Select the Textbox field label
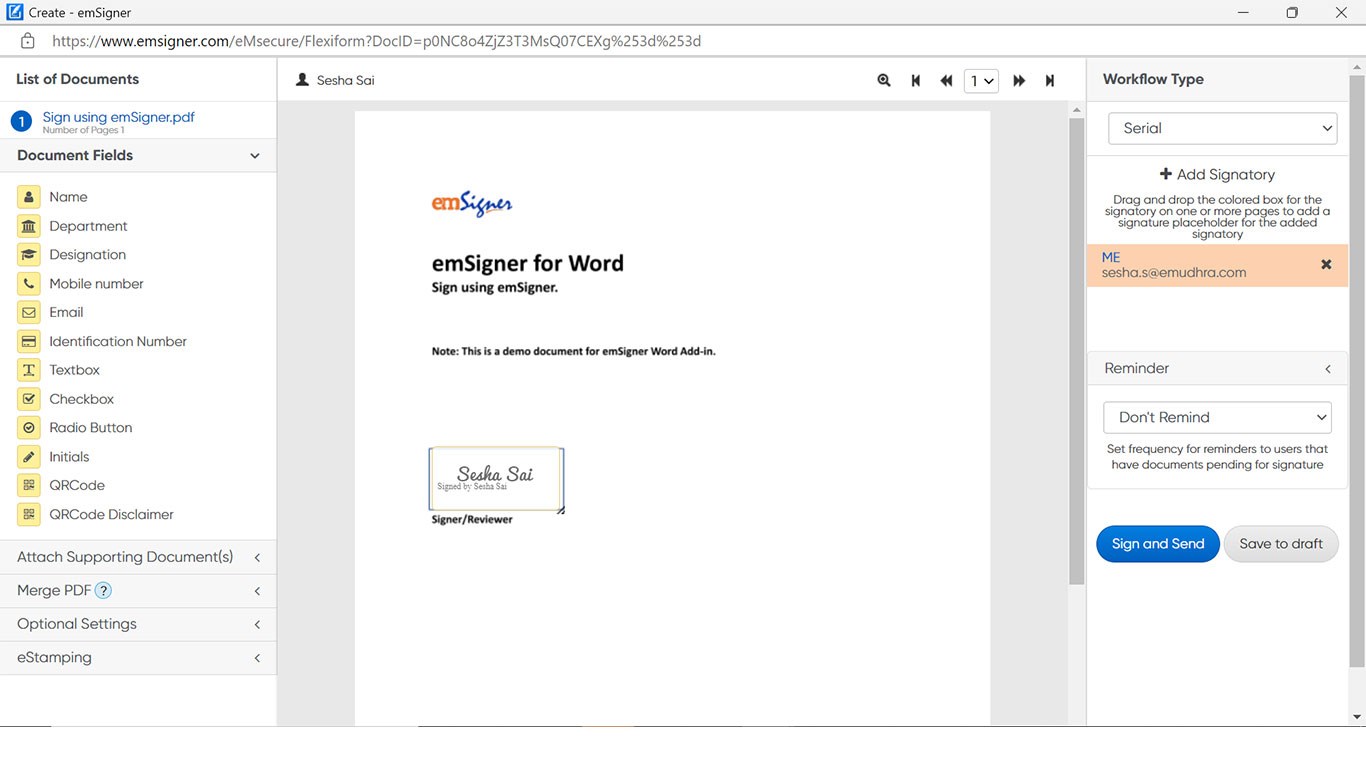Image resolution: width=1366 pixels, height=768 pixels. (75, 370)
